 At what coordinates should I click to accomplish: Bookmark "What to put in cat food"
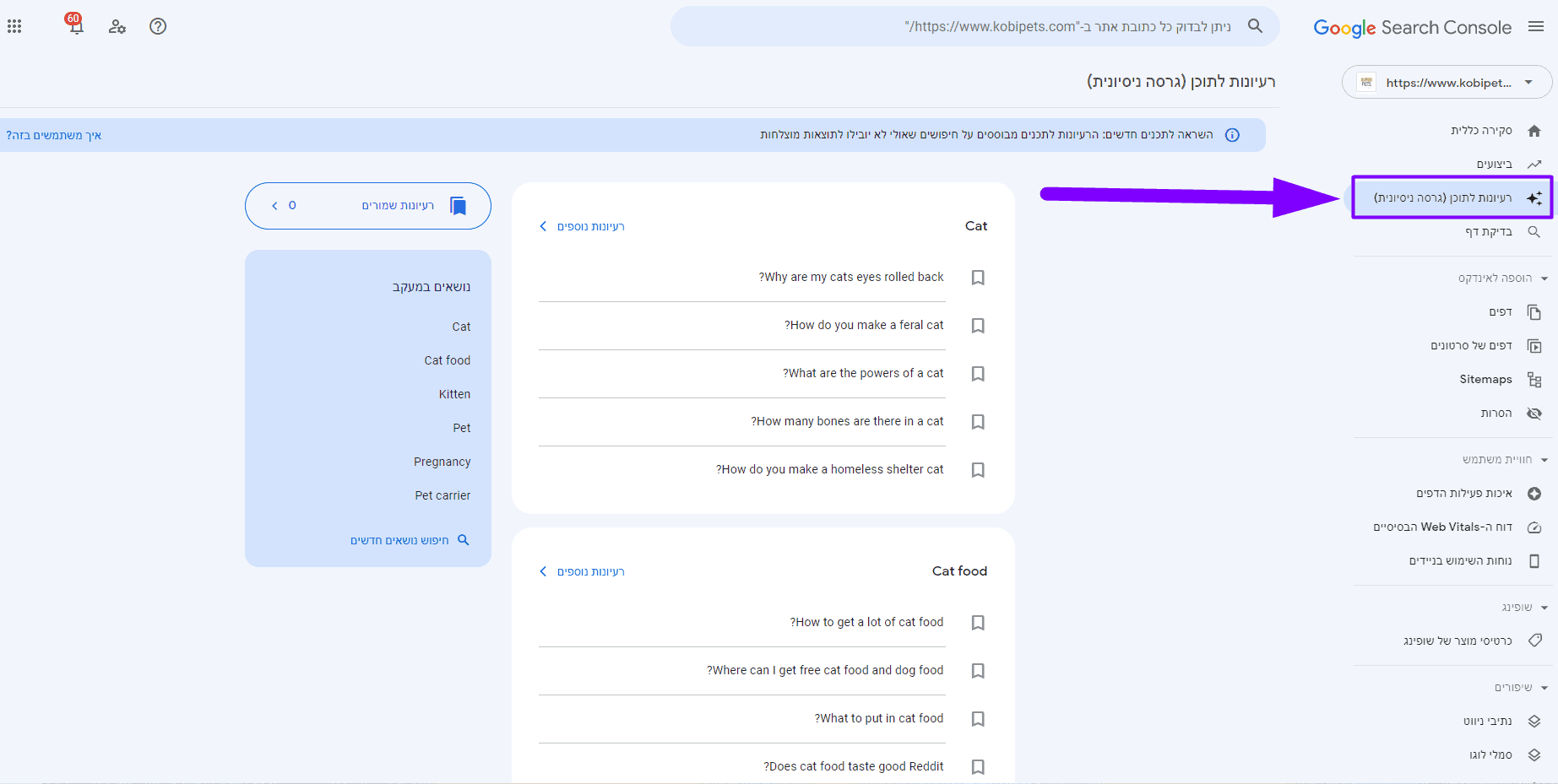click(978, 719)
